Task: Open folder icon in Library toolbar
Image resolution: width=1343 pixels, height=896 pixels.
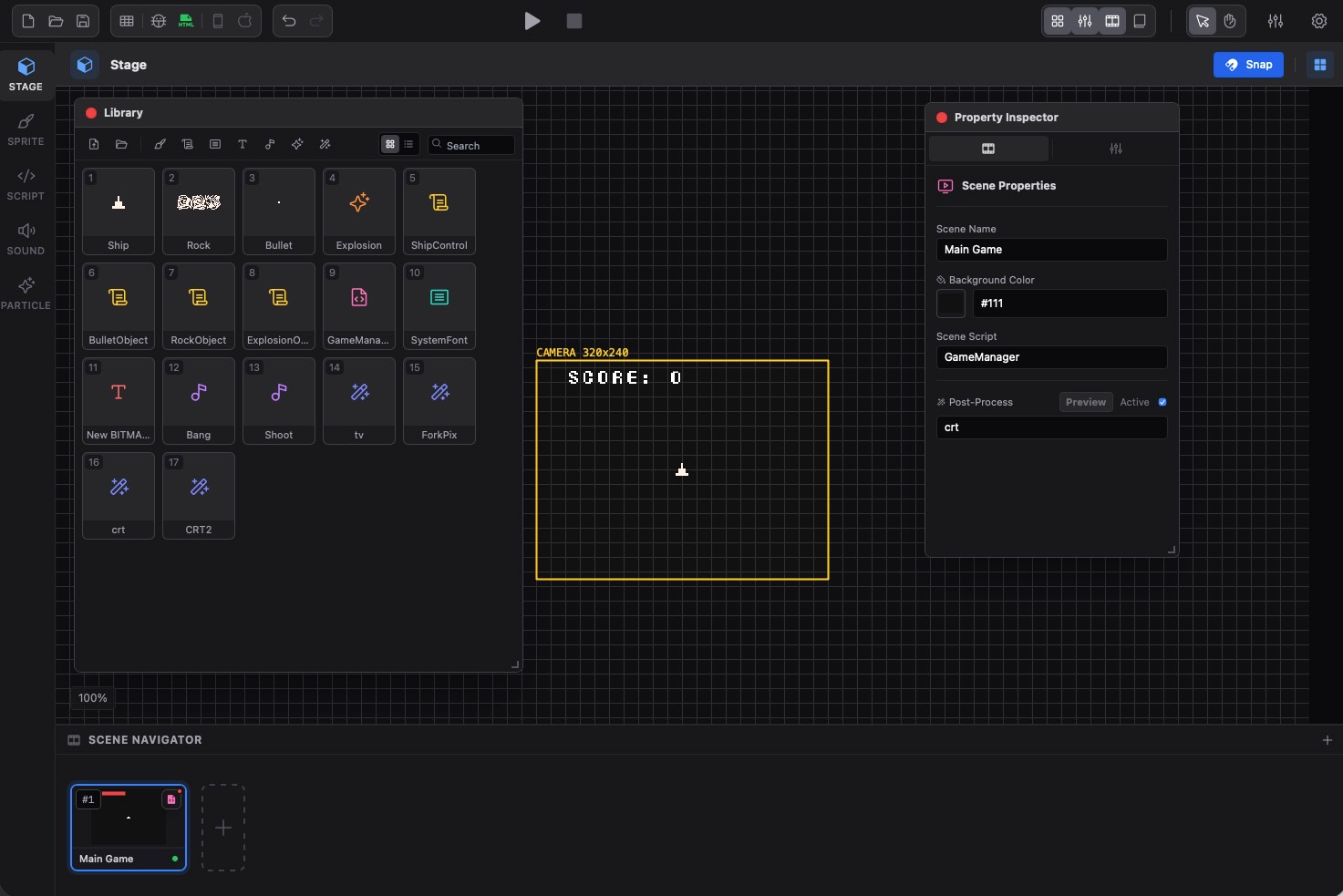Action: [121, 144]
